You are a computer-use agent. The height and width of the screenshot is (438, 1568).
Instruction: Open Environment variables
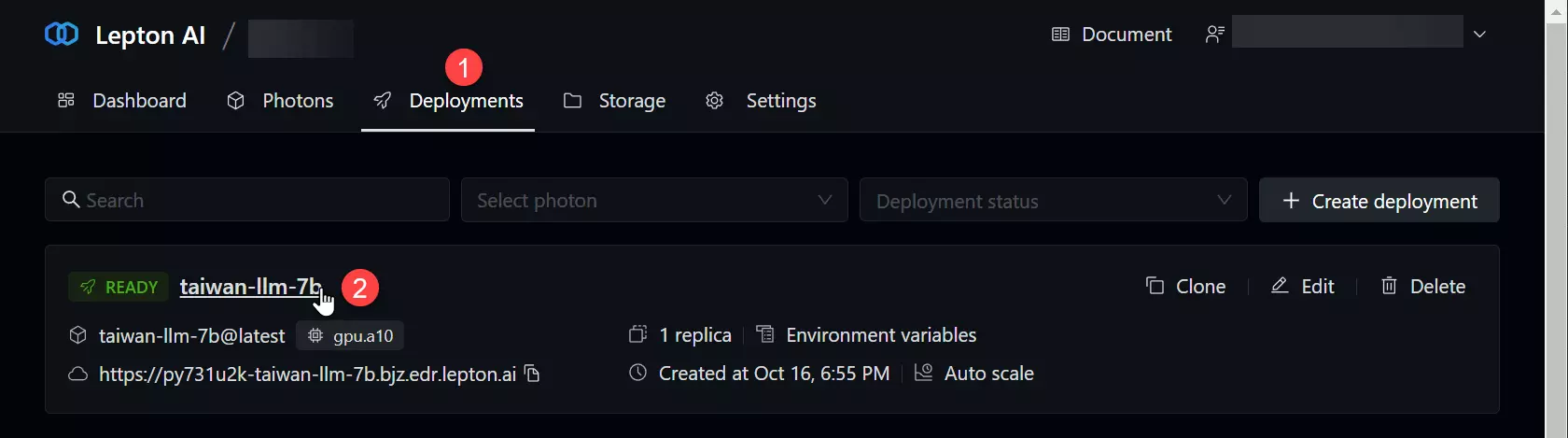click(881, 335)
